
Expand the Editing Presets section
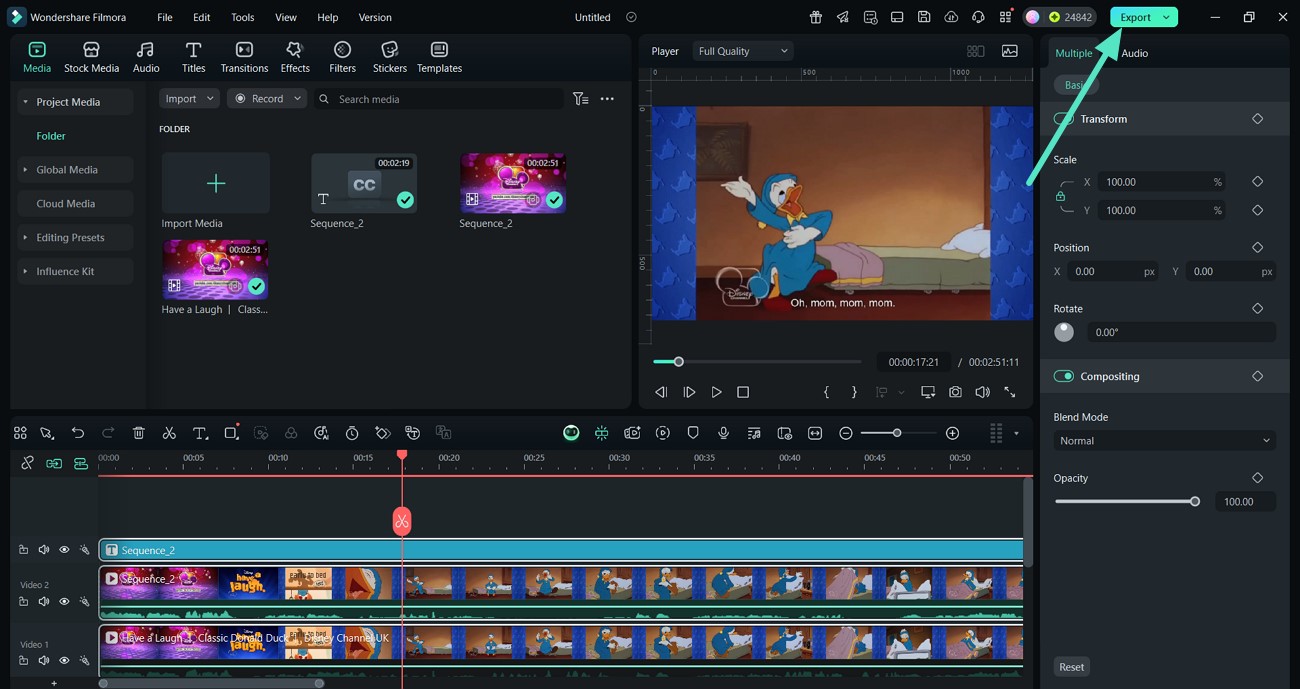point(25,238)
